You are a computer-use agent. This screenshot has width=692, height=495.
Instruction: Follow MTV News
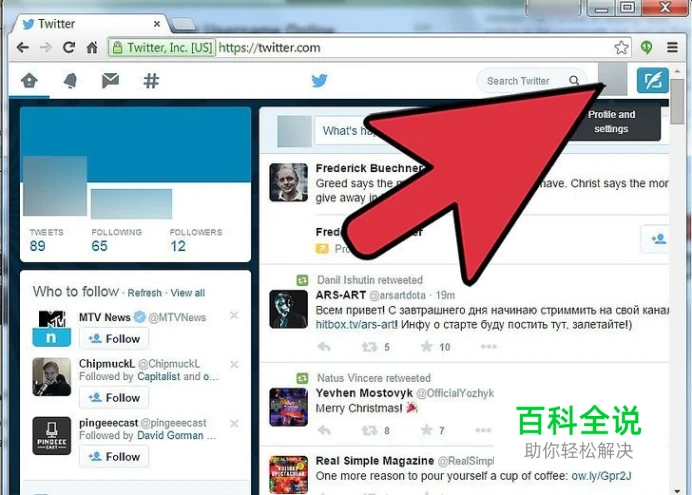pos(114,339)
